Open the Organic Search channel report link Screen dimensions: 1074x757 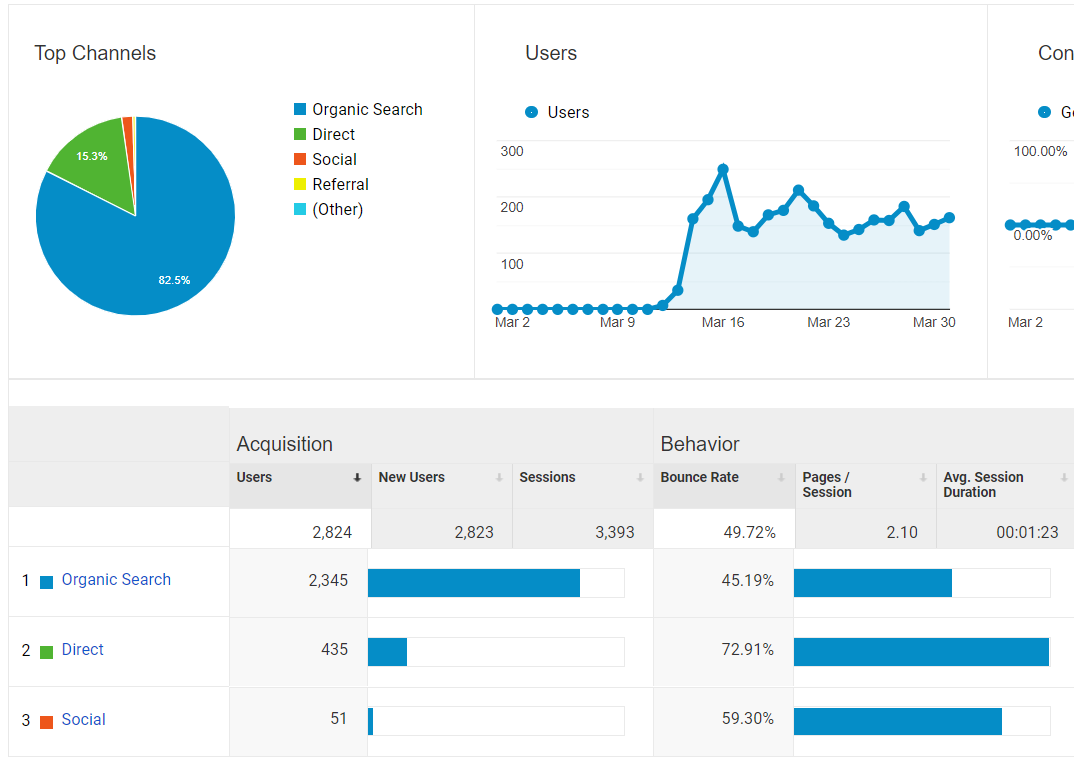[116, 579]
